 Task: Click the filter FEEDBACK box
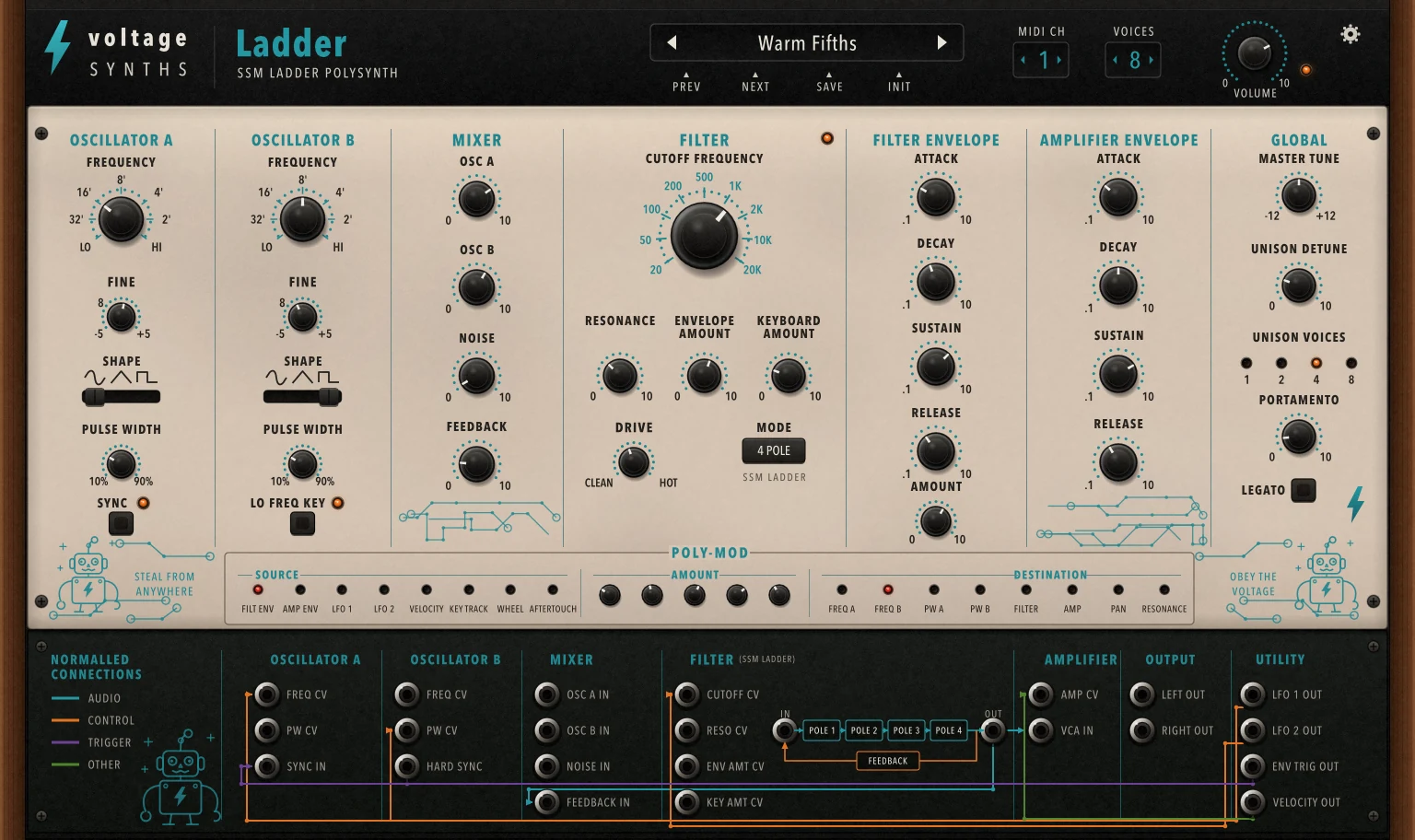(x=888, y=761)
